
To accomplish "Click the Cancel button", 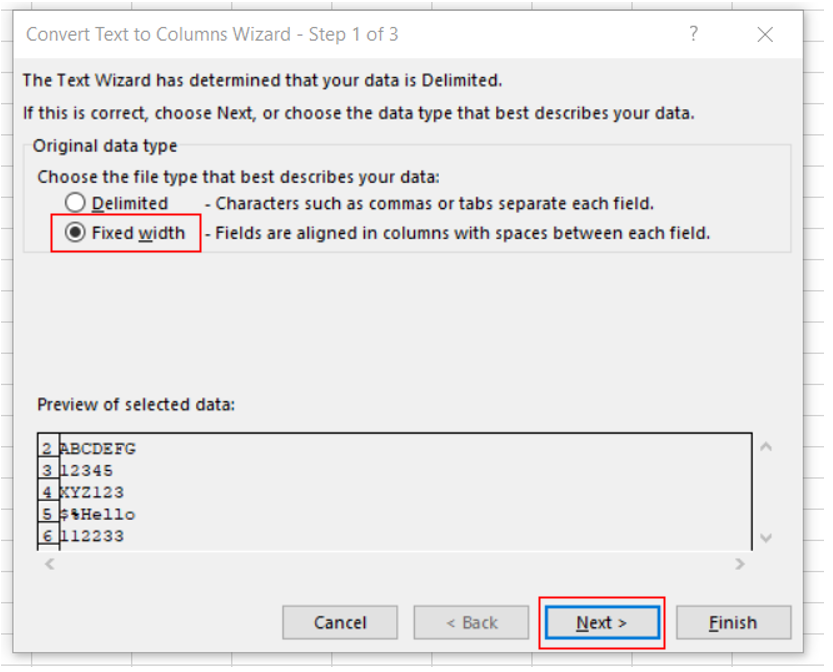I will click(340, 622).
